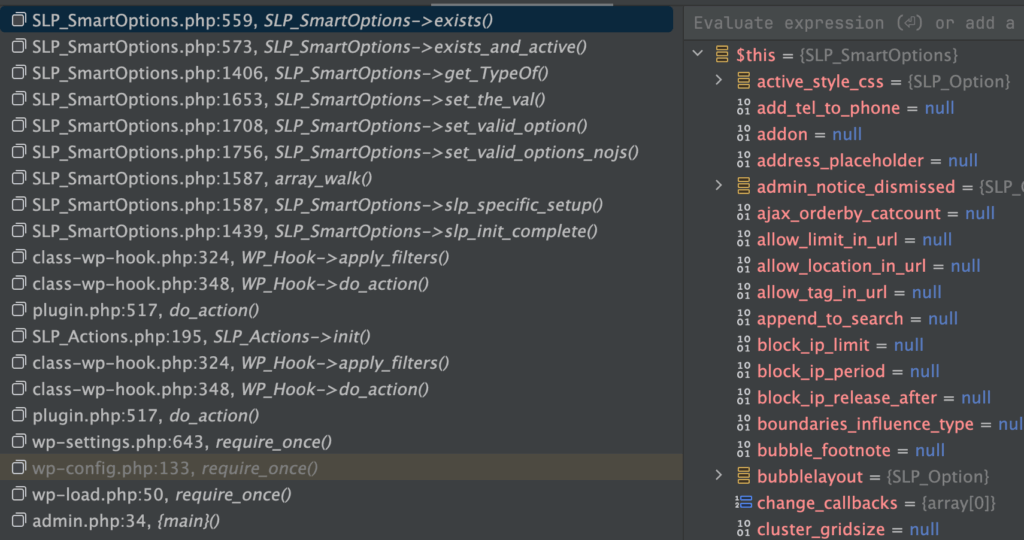Expand the active_style_css node
The height and width of the screenshot is (540, 1024).
[x=719, y=80]
